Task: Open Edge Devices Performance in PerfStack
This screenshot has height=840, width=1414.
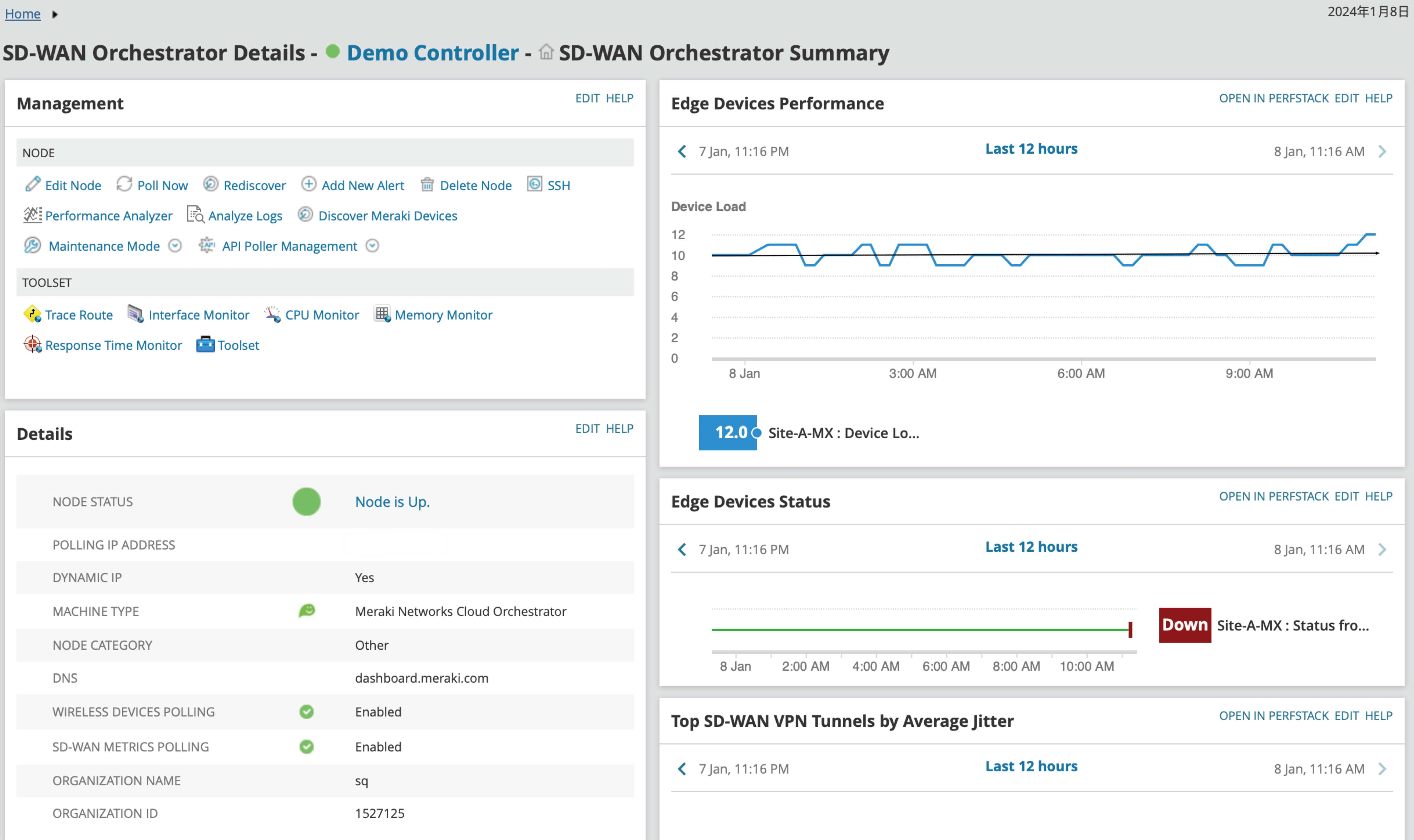Action: point(1274,98)
